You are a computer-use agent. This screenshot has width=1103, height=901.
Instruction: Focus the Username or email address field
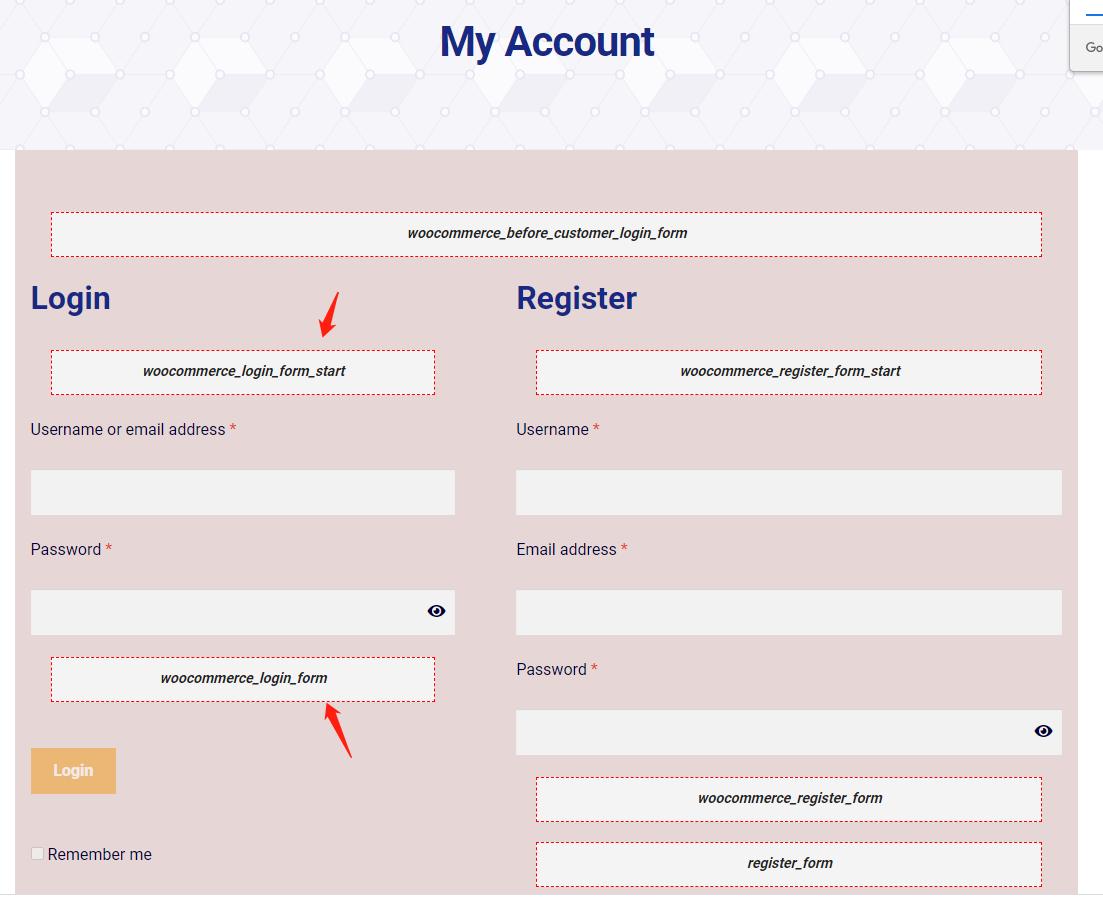[243, 492]
